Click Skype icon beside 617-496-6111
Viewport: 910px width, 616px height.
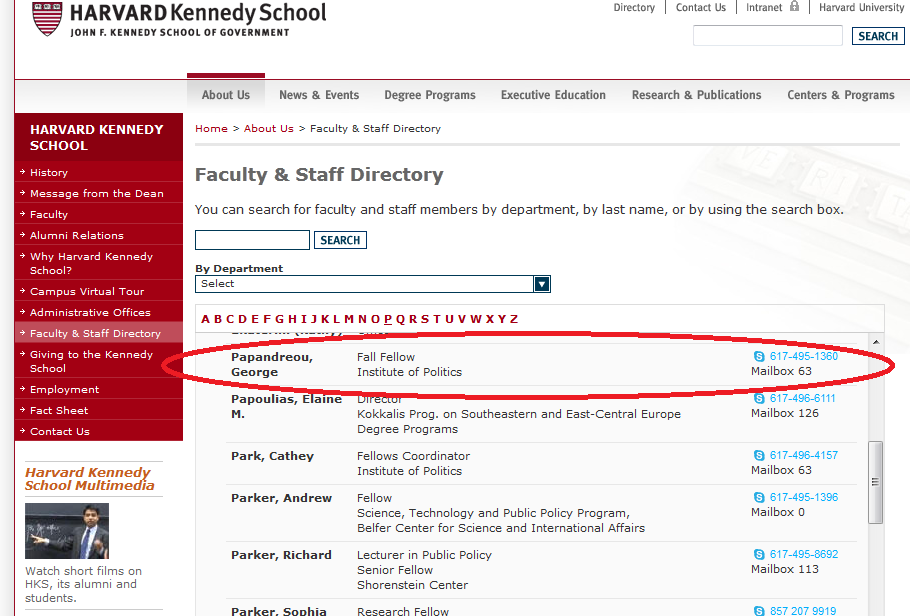(x=759, y=398)
